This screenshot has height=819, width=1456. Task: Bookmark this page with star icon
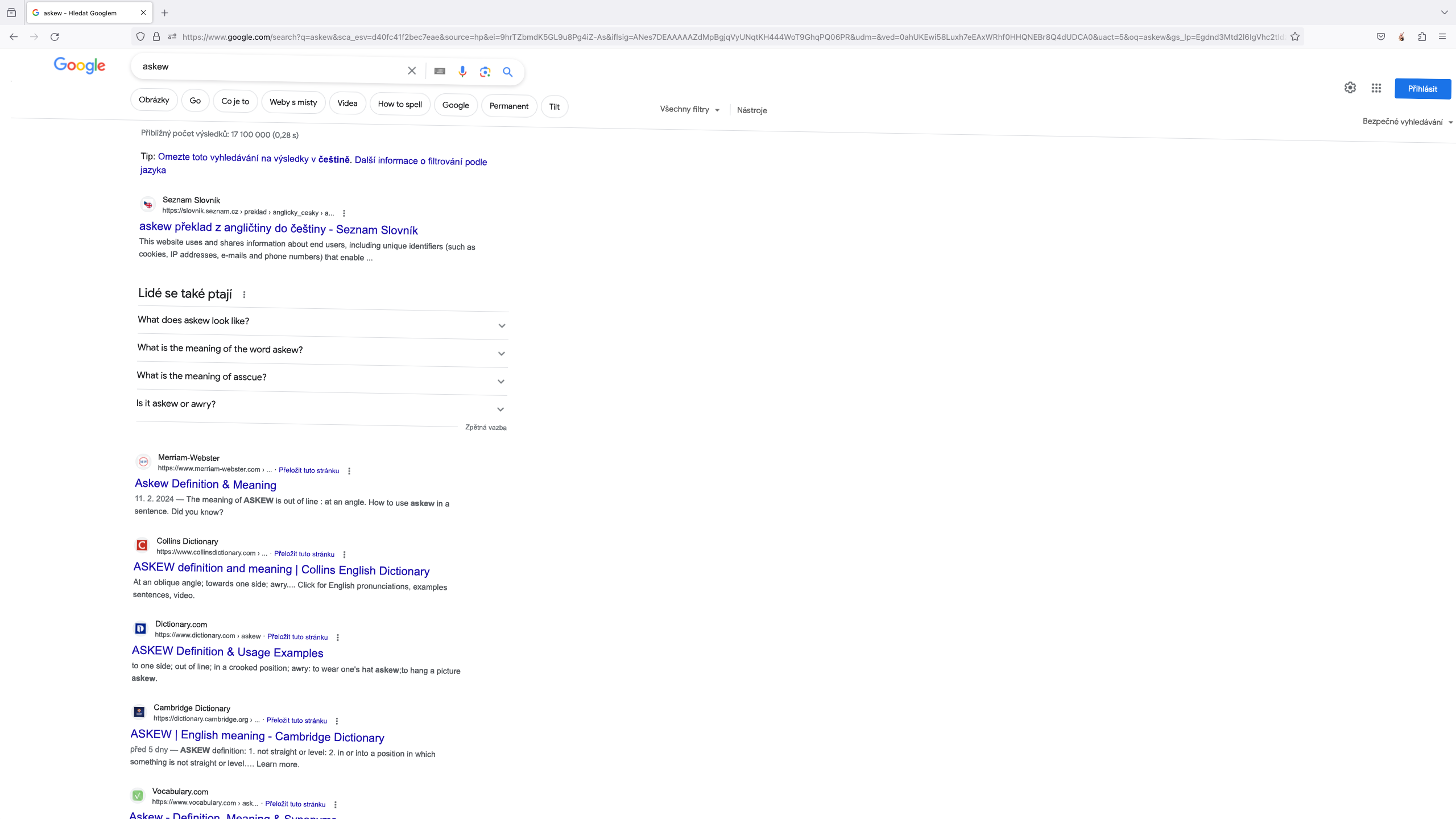1295,37
